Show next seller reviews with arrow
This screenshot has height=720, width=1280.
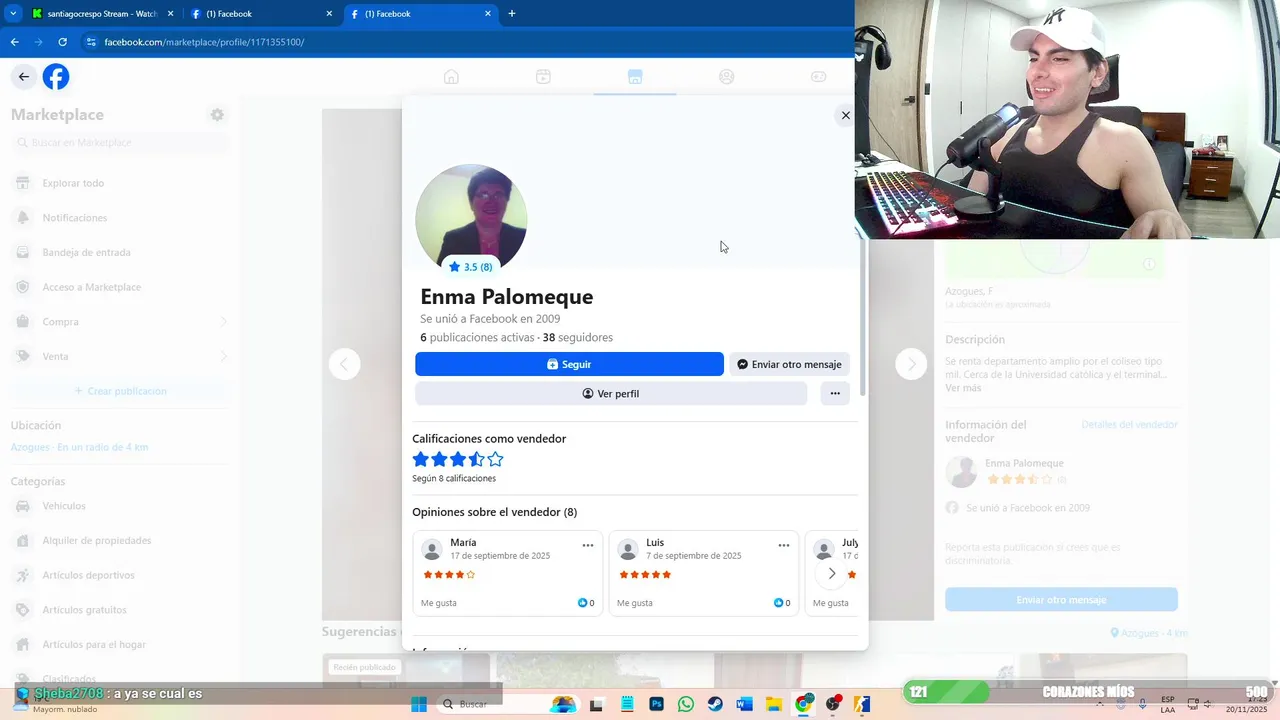click(831, 573)
